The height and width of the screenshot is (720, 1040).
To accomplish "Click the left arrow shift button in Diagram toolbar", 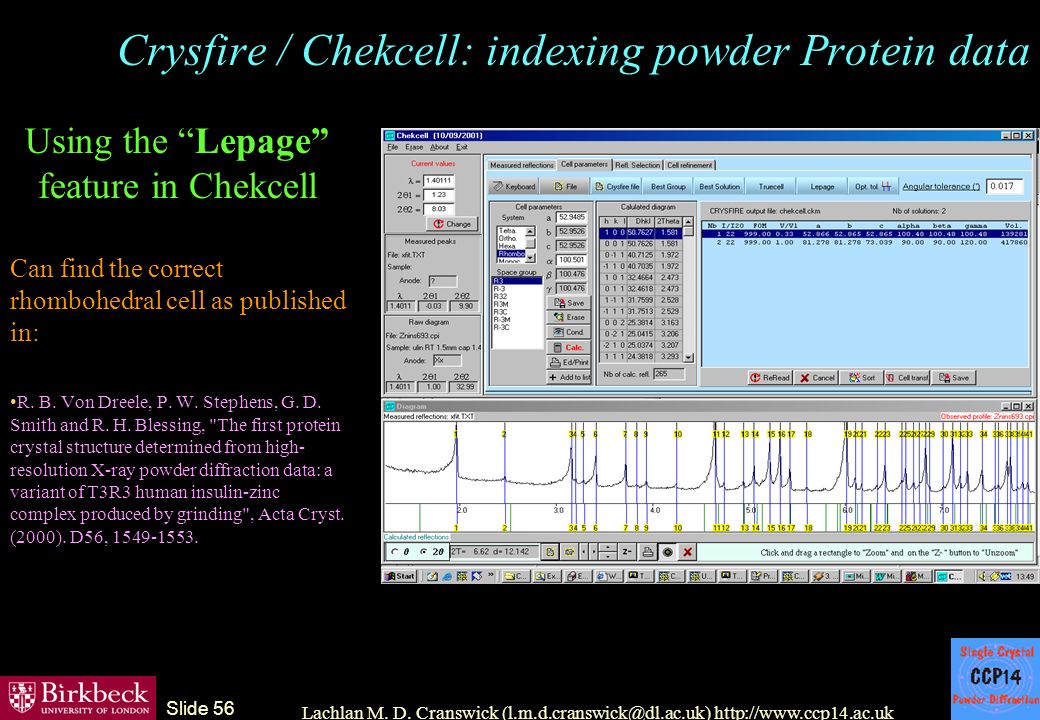I will tap(584, 552).
